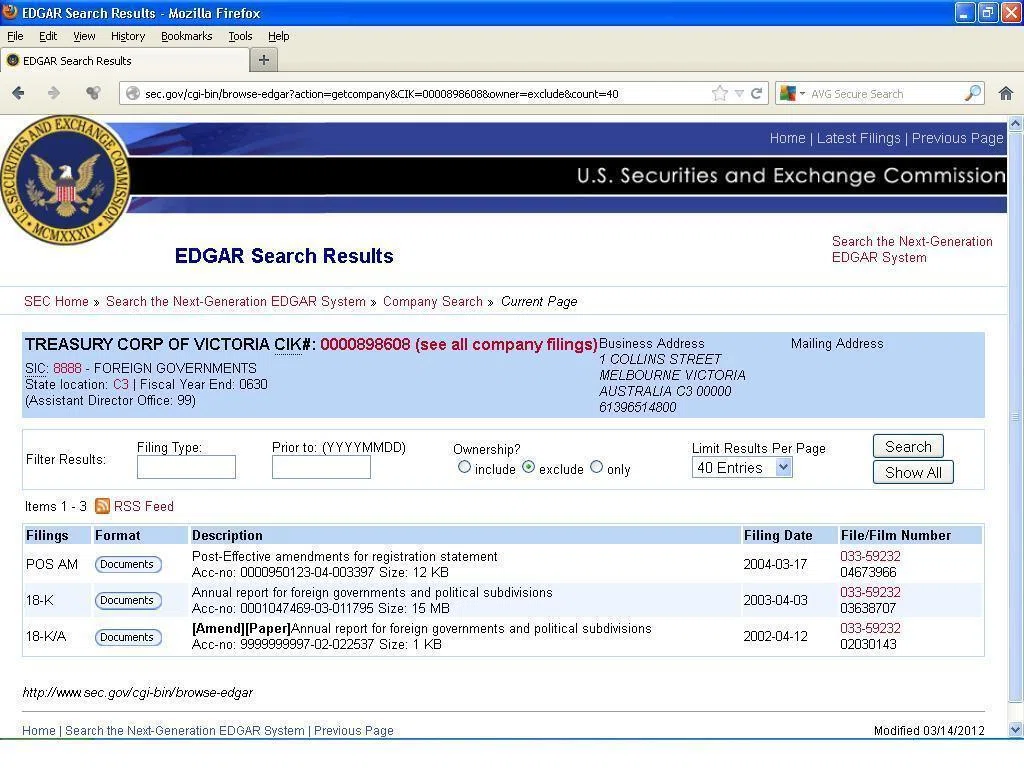Select the EDGAR Search Results tab
This screenshot has width=1024, height=768.
pyautogui.click(x=125, y=61)
